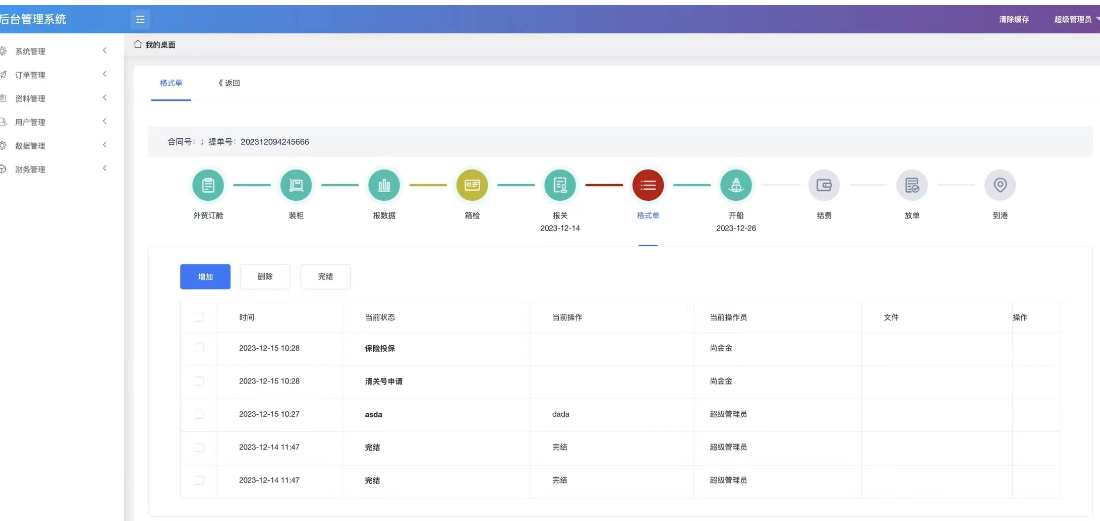Open 资料管理 in the sidebar
The image size is (1100, 521).
click(30, 99)
